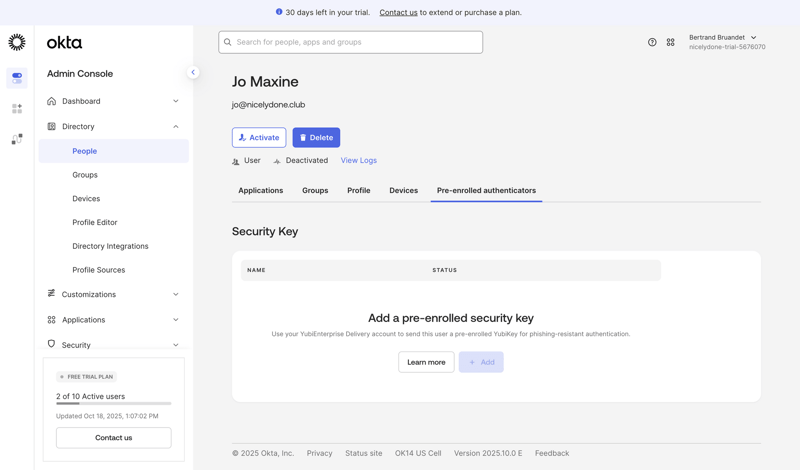Click the search magnifier icon

point(228,42)
